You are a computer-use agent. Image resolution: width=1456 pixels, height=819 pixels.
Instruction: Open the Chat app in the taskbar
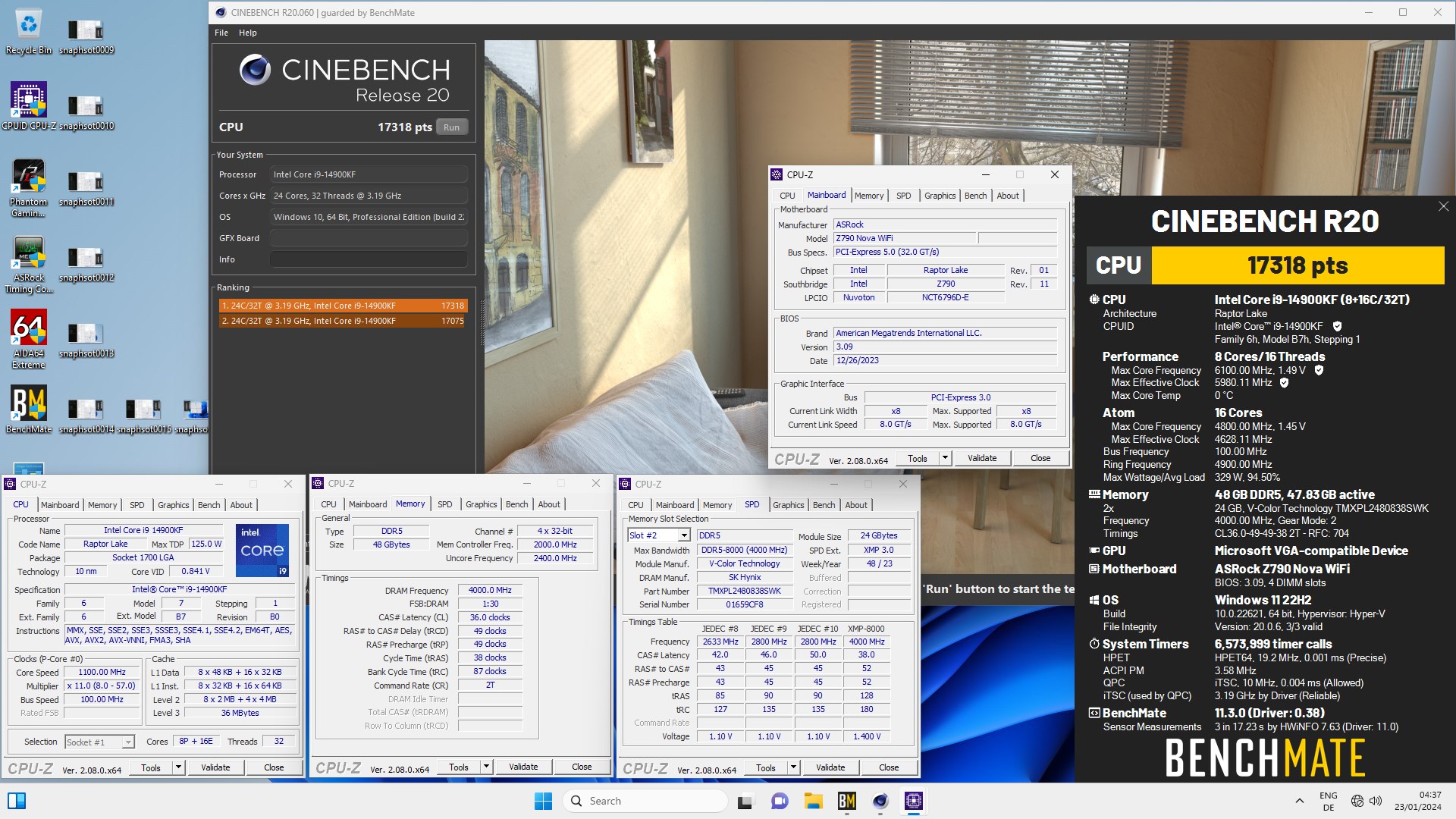(780, 801)
